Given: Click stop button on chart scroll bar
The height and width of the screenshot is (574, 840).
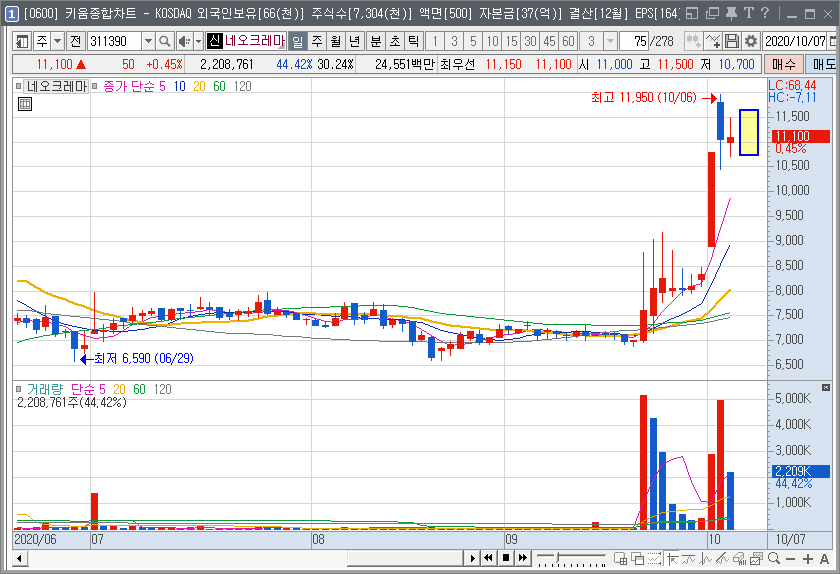Looking at the screenshot, I should click(506, 558).
